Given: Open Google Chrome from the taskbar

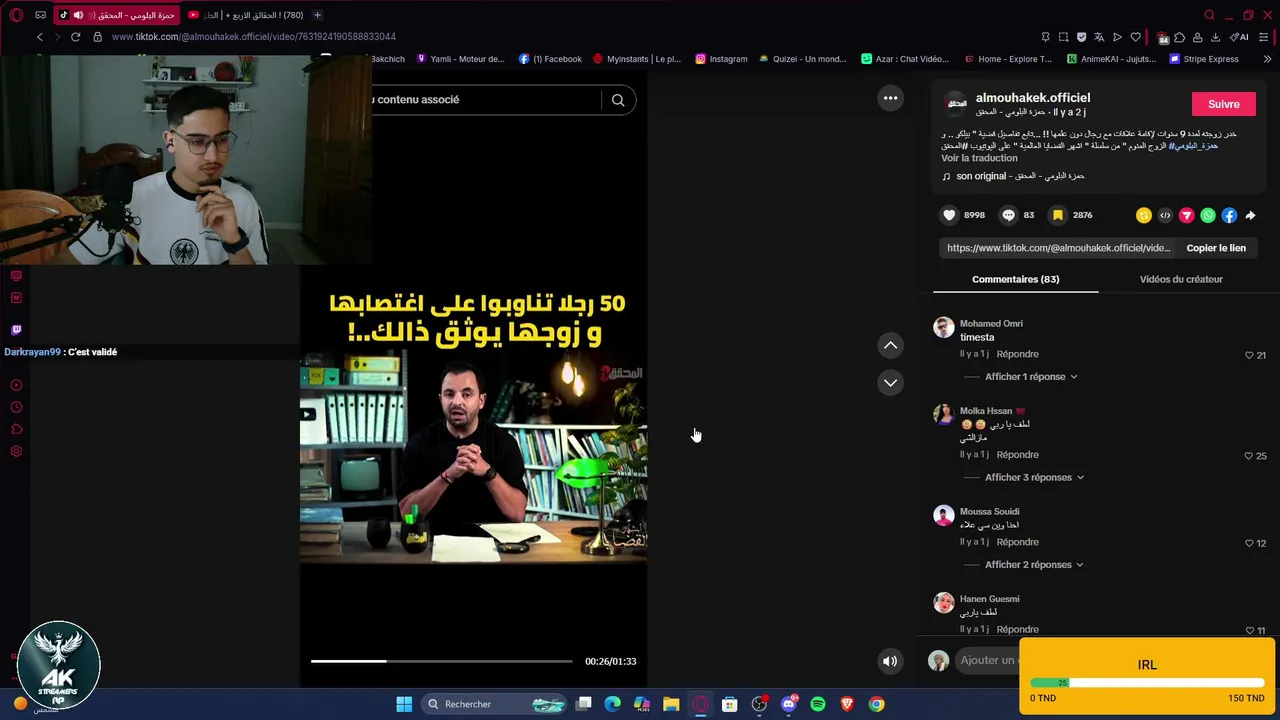Looking at the screenshot, I should pyautogui.click(x=876, y=704).
